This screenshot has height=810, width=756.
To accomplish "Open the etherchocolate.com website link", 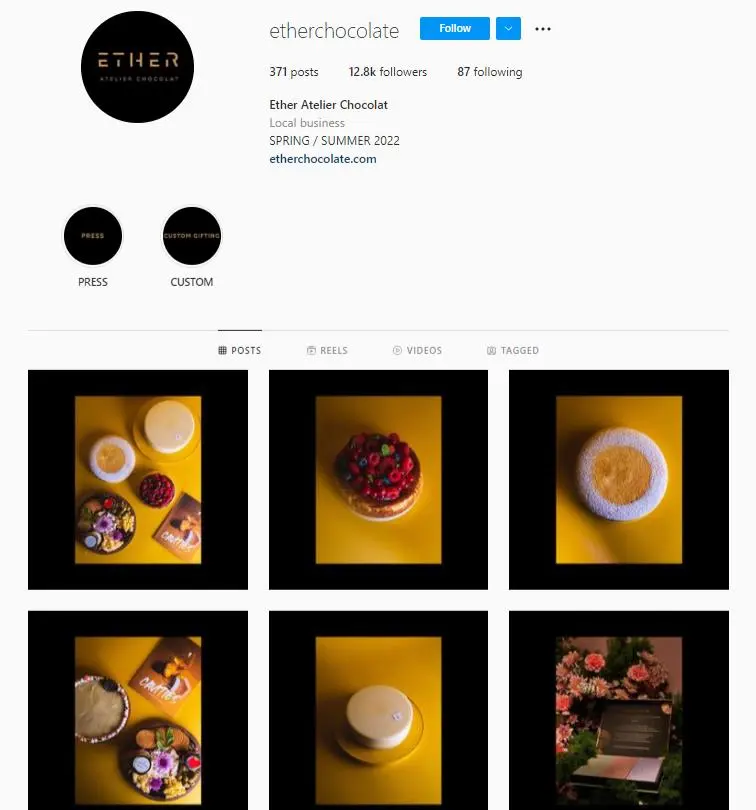I will (x=323, y=159).
